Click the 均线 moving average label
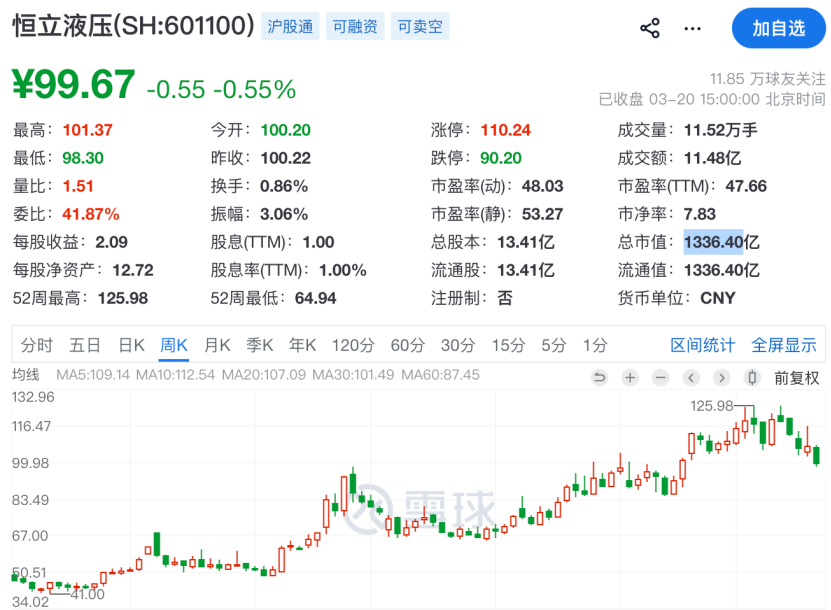The height and width of the screenshot is (610, 831). [25, 375]
